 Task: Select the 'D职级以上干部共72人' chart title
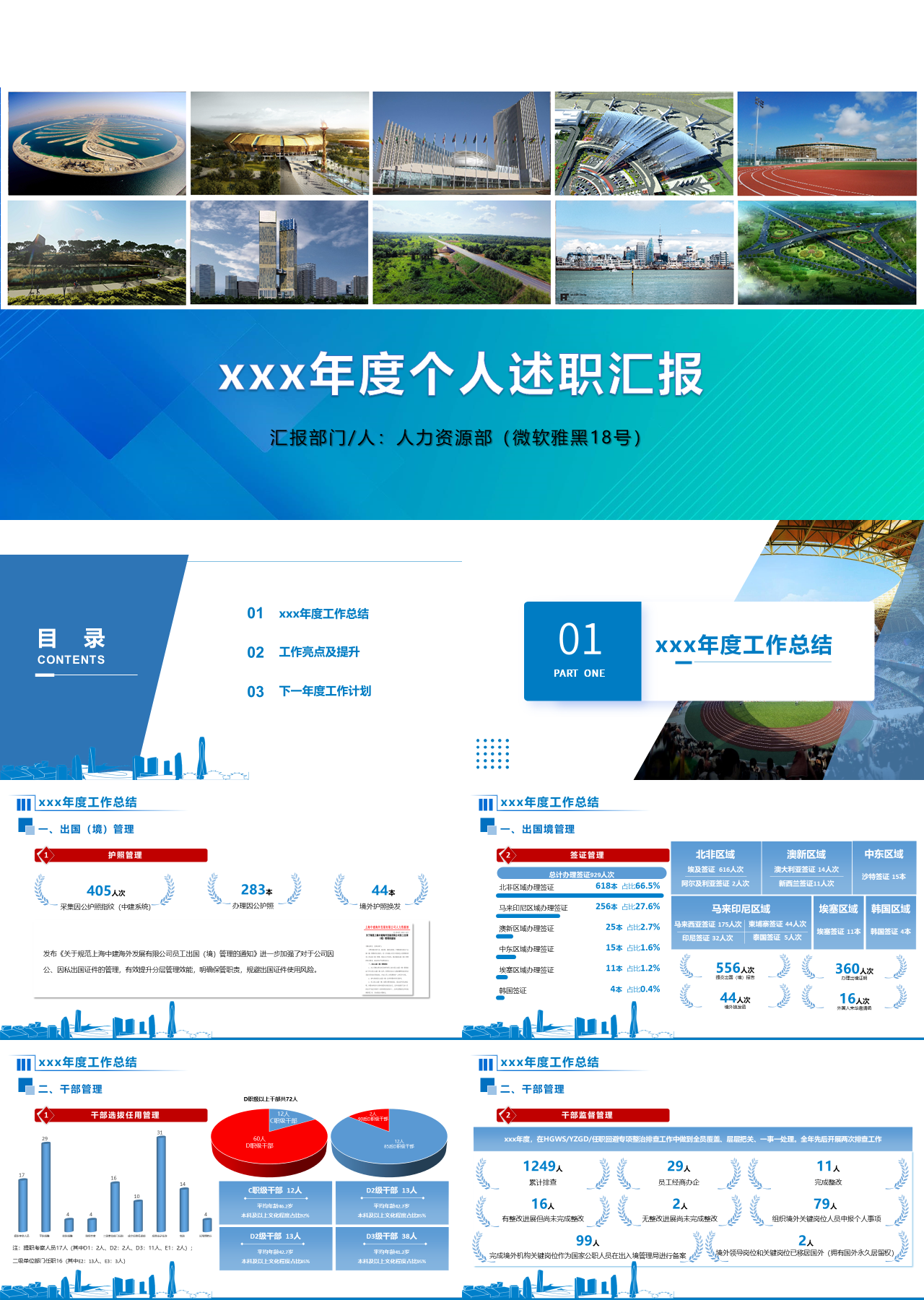pyautogui.click(x=271, y=1098)
